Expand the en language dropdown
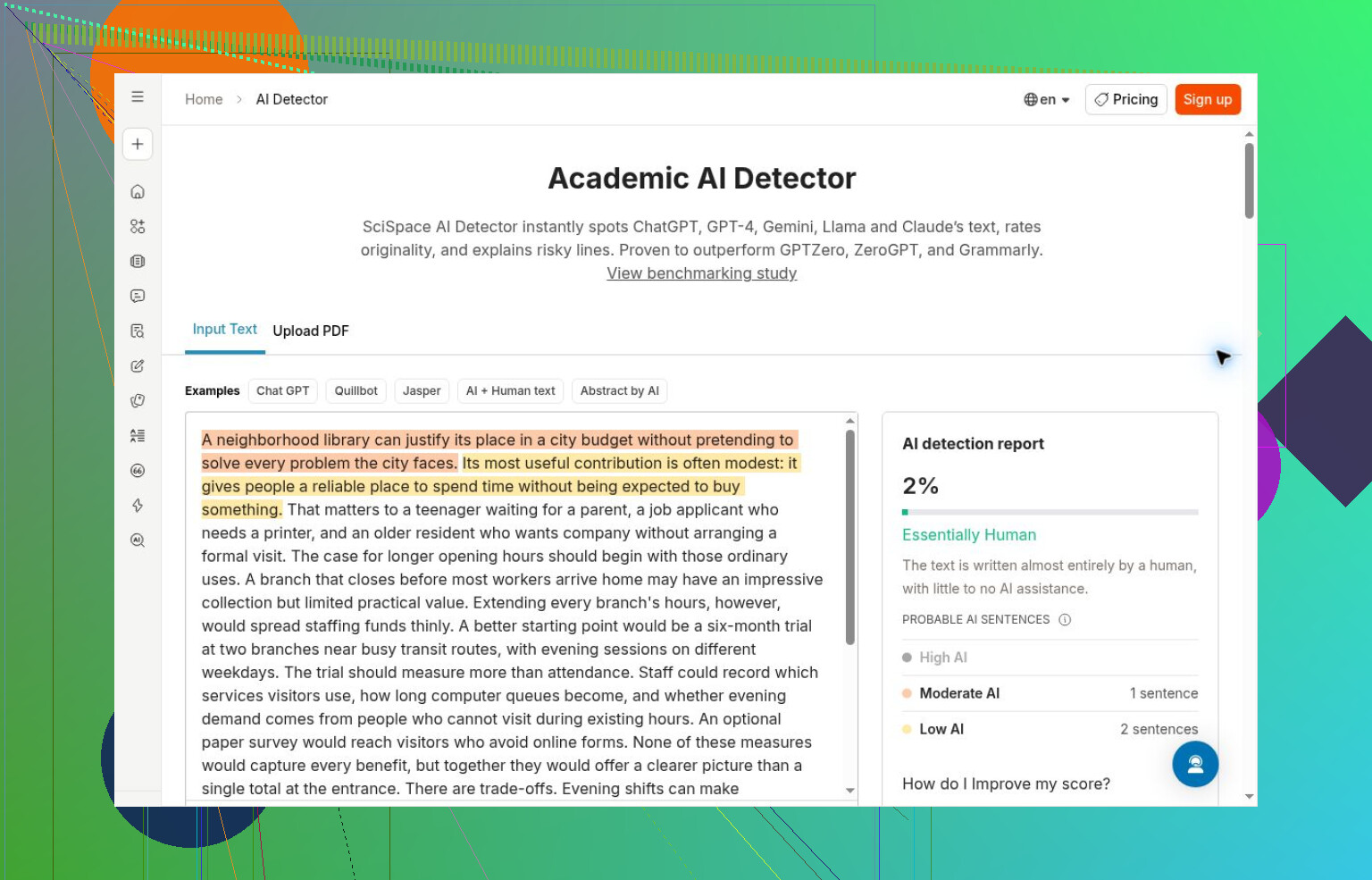 click(x=1047, y=100)
